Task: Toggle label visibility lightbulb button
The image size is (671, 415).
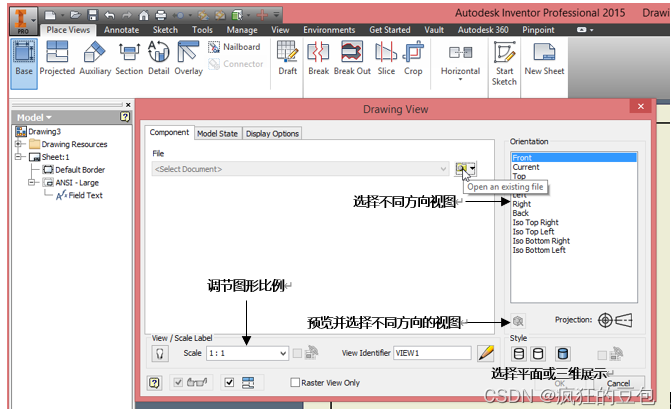Action: [158, 353]
